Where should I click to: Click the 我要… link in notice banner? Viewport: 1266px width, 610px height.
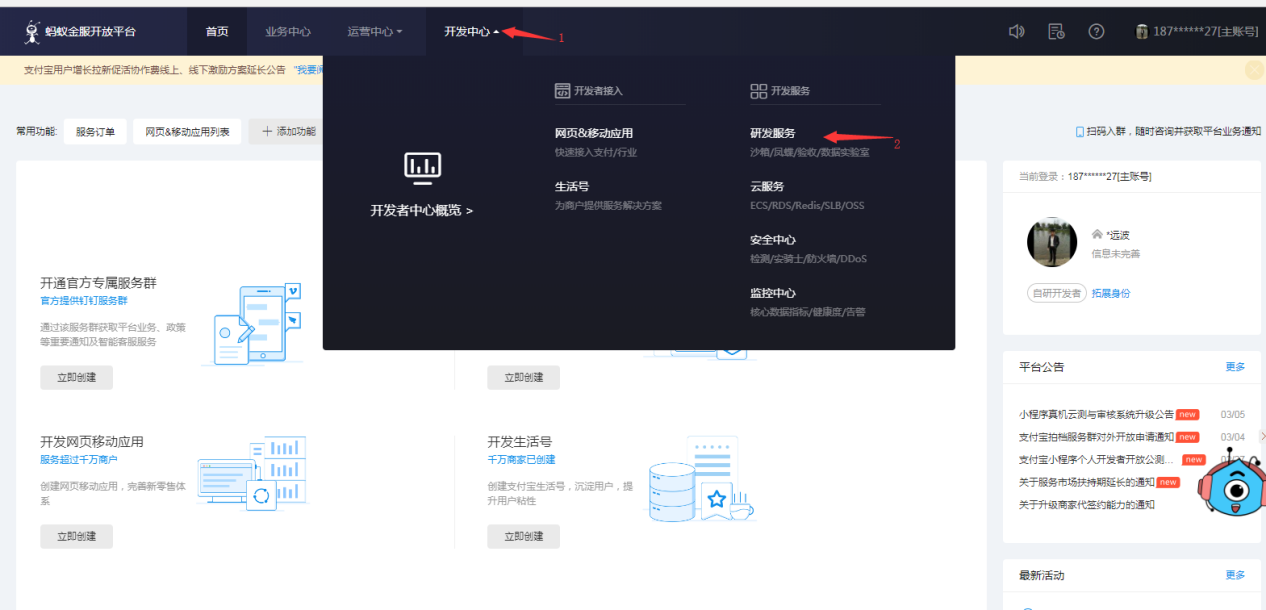307,70
